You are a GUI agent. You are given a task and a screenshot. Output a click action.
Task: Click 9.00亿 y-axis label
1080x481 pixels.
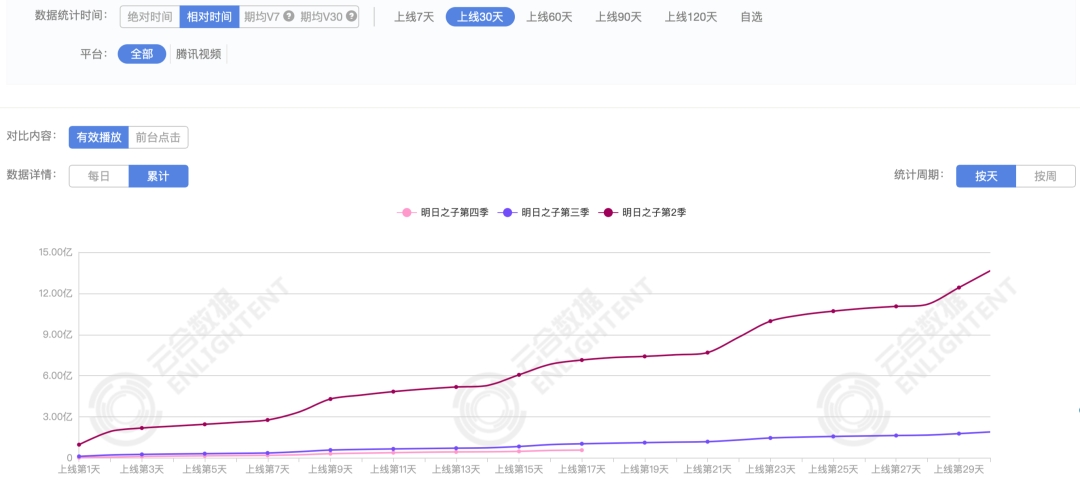pos(58,335)
